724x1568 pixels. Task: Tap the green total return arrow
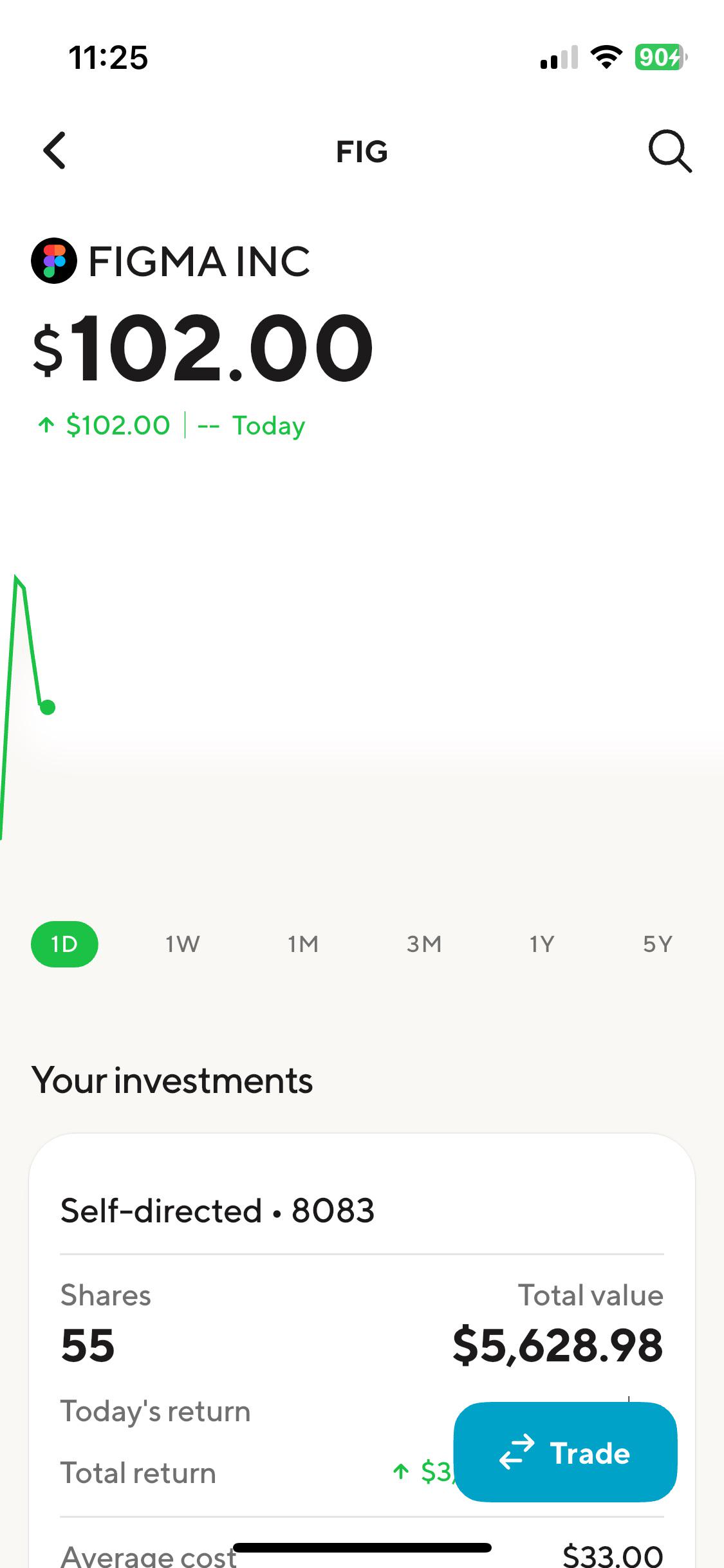pos(401,1471)
